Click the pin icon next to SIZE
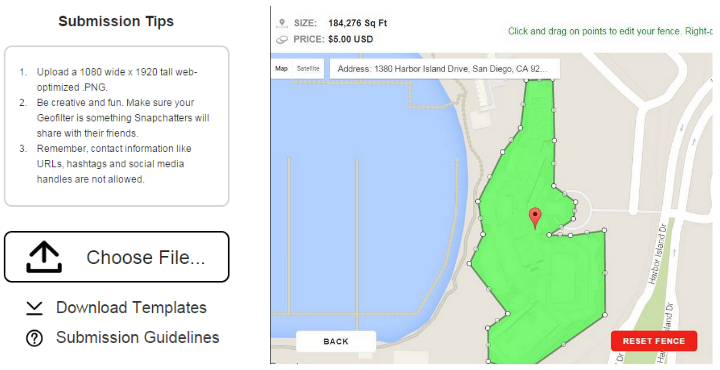This screenshot has width=720, height=370. coord(282,23)
